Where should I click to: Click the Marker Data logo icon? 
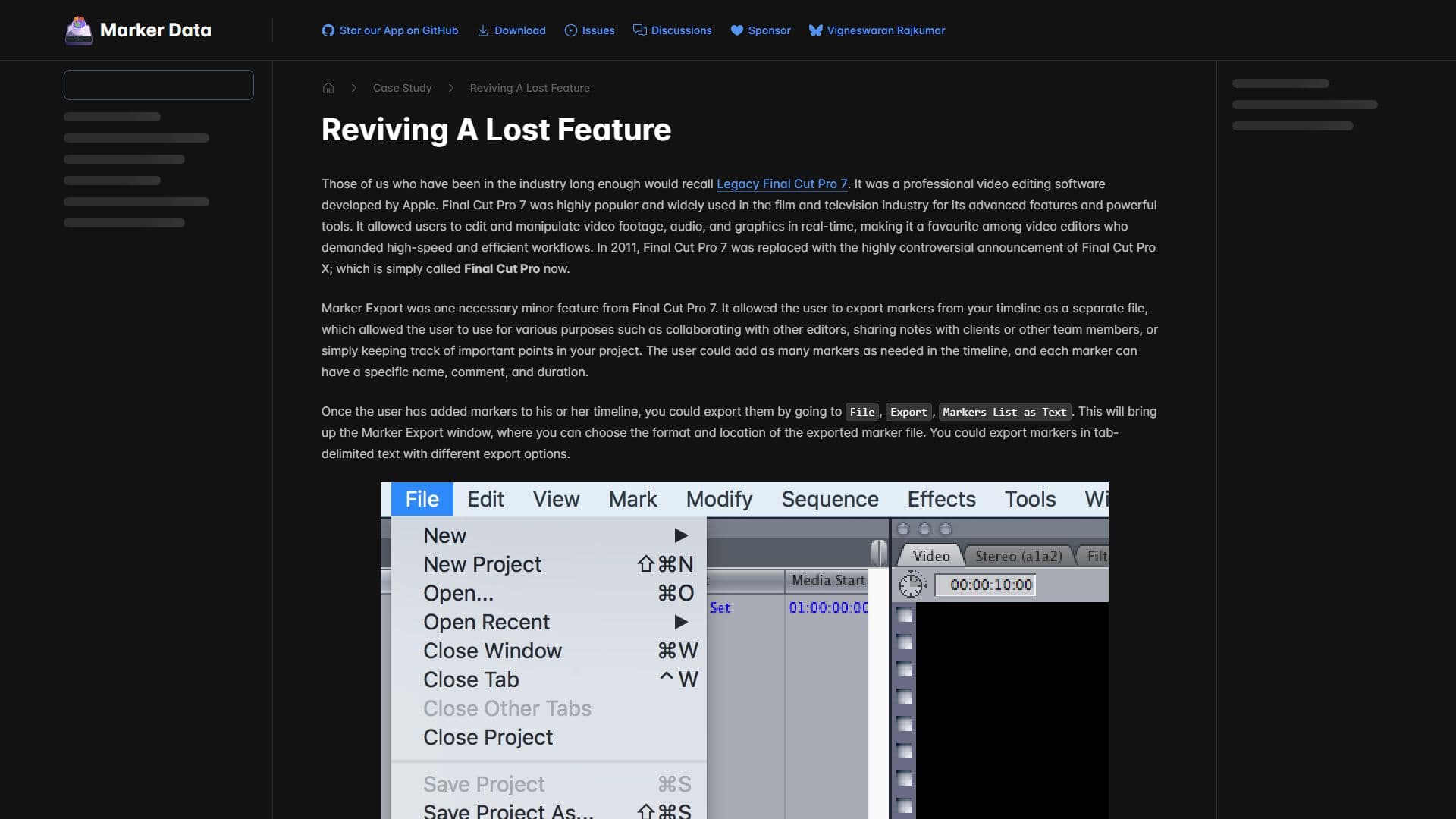[x=79, y=30]
